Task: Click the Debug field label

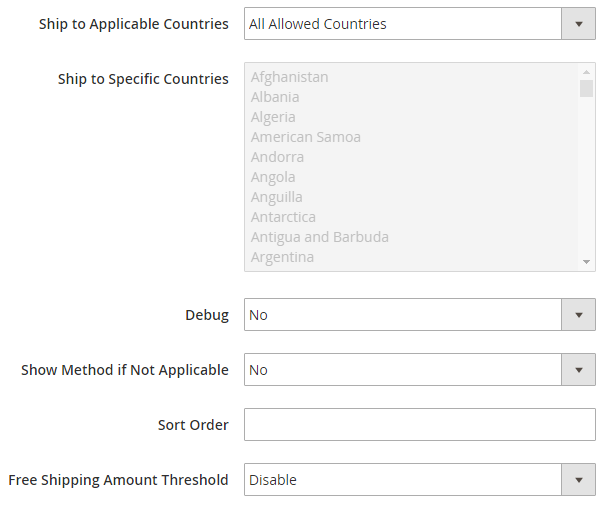Action: (x=207, y=315)
